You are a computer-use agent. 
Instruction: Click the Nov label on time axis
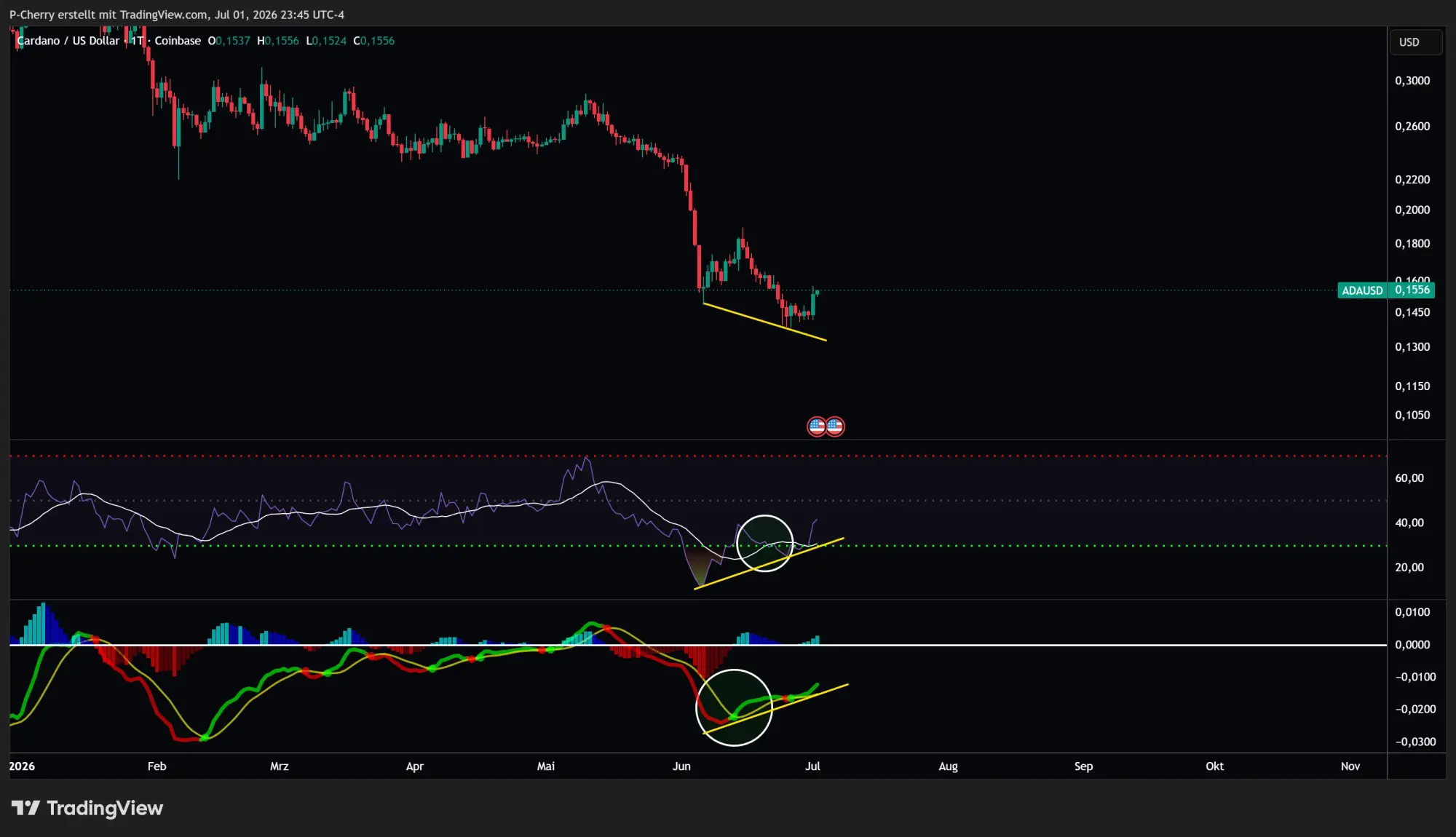[1350, 766]
